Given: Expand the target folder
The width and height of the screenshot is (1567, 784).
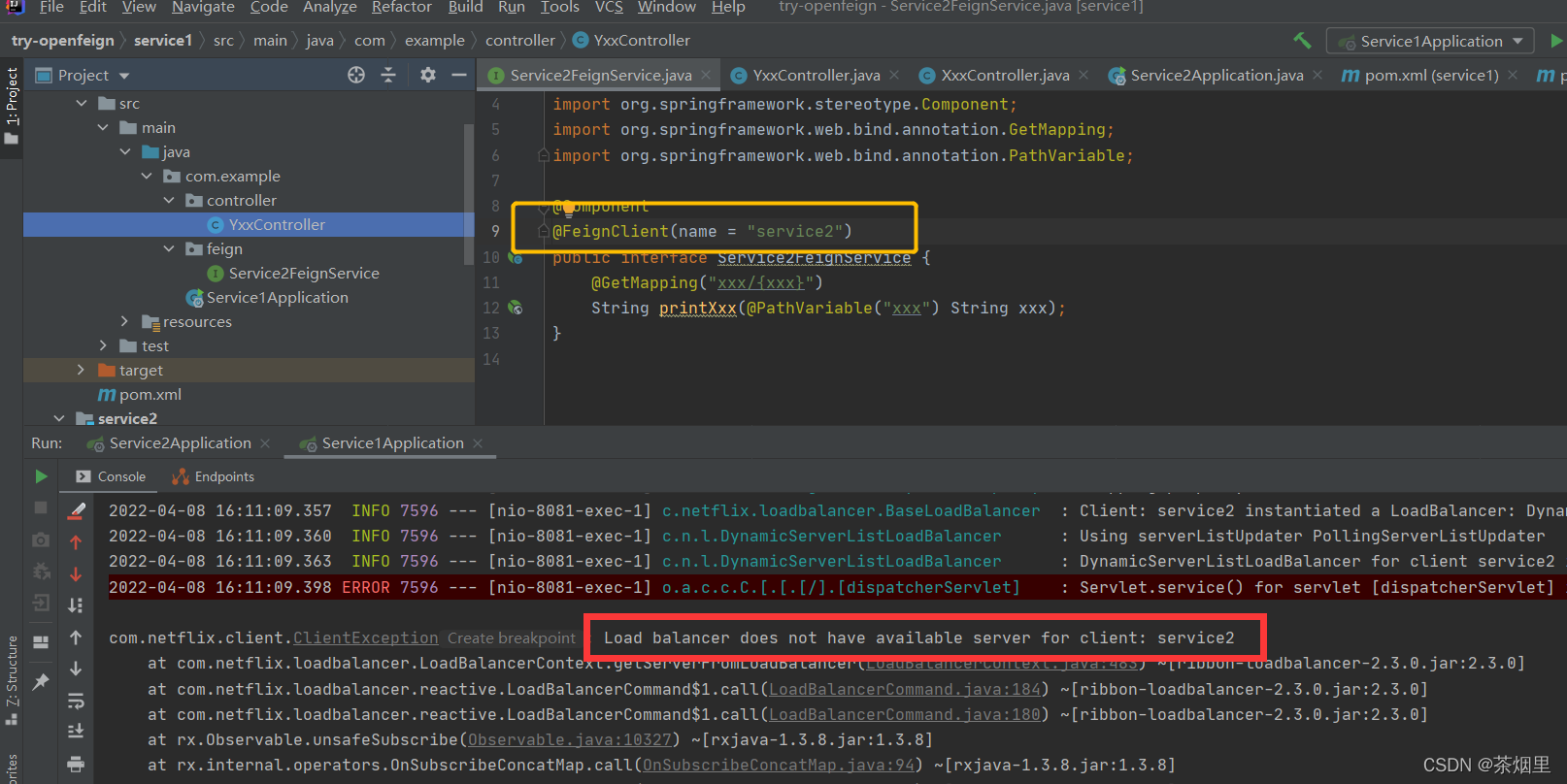Looking at the screenshot, I should pyautogui.click(x=81, y=370).
